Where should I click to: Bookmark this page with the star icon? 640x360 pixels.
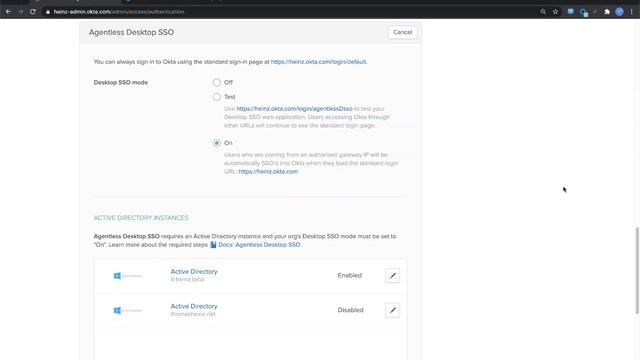click(556, 12)
